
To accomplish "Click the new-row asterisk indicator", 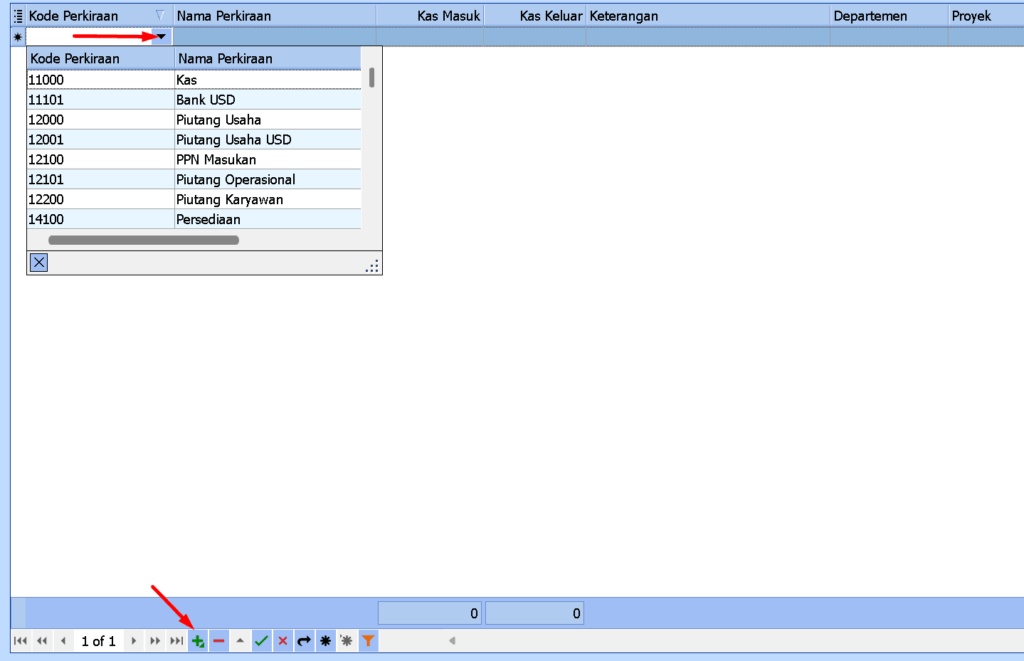I will 18,37.
